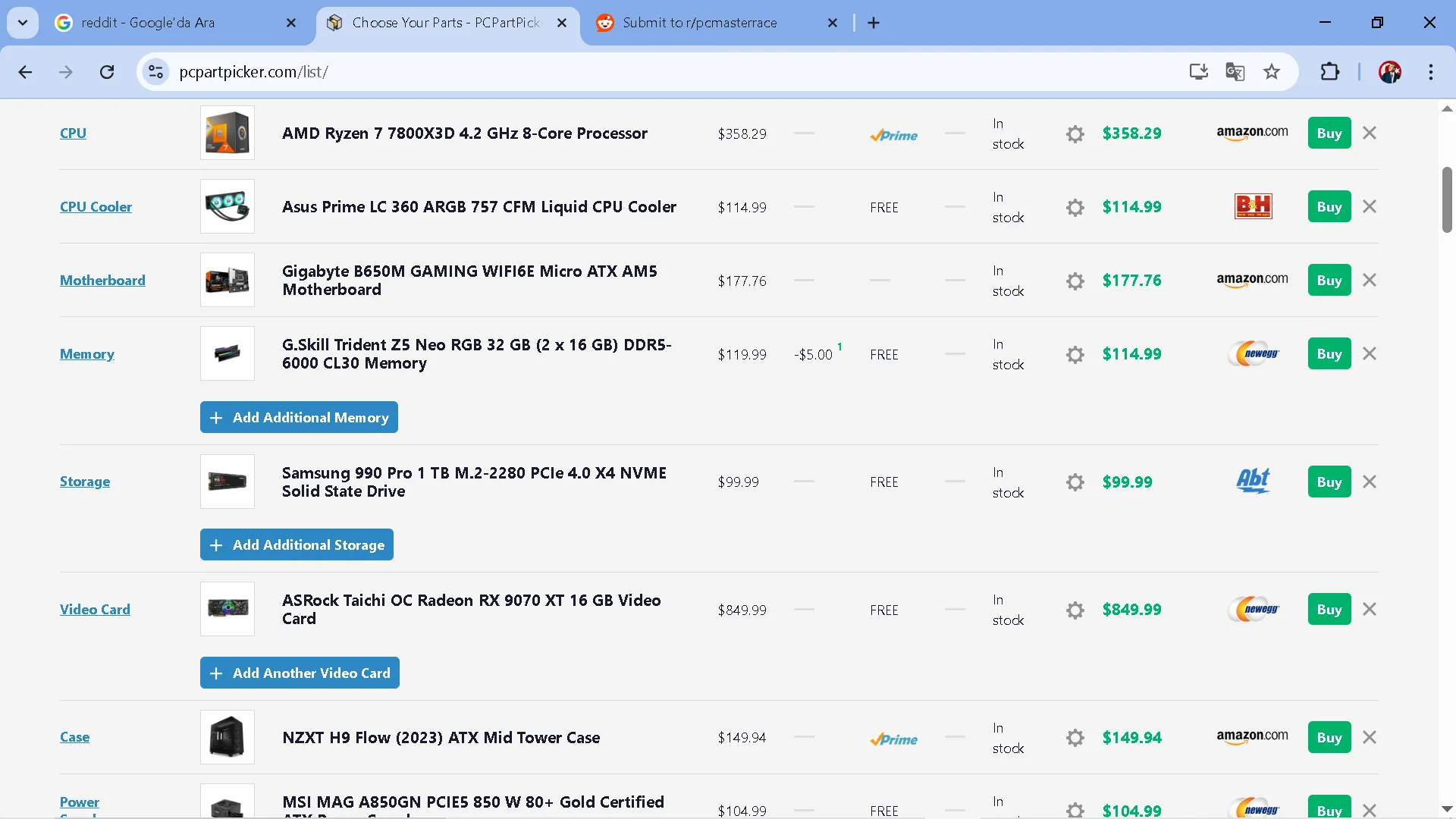Open Chrome three-dot menu

click(x=1430, y=72)
